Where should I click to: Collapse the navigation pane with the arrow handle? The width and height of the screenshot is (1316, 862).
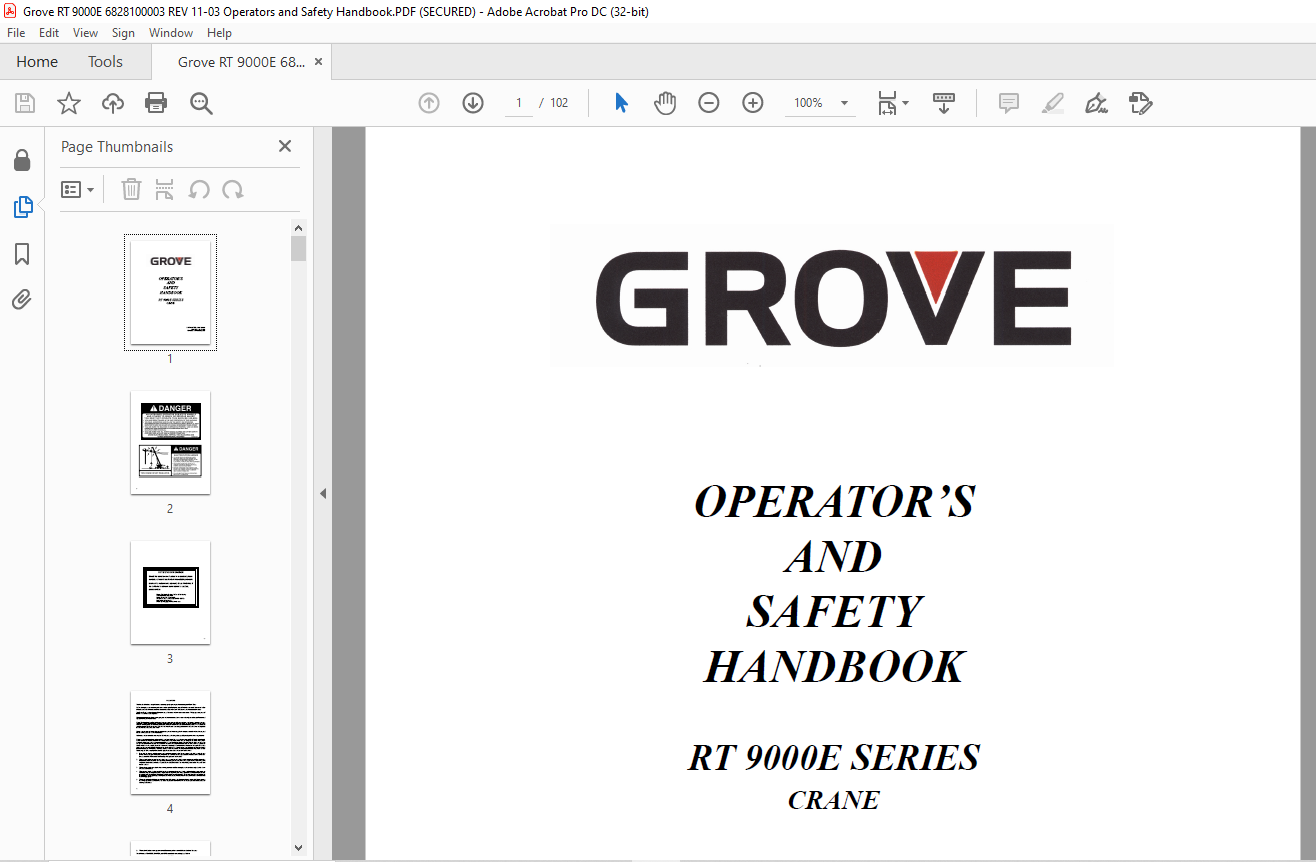point(323,494)
